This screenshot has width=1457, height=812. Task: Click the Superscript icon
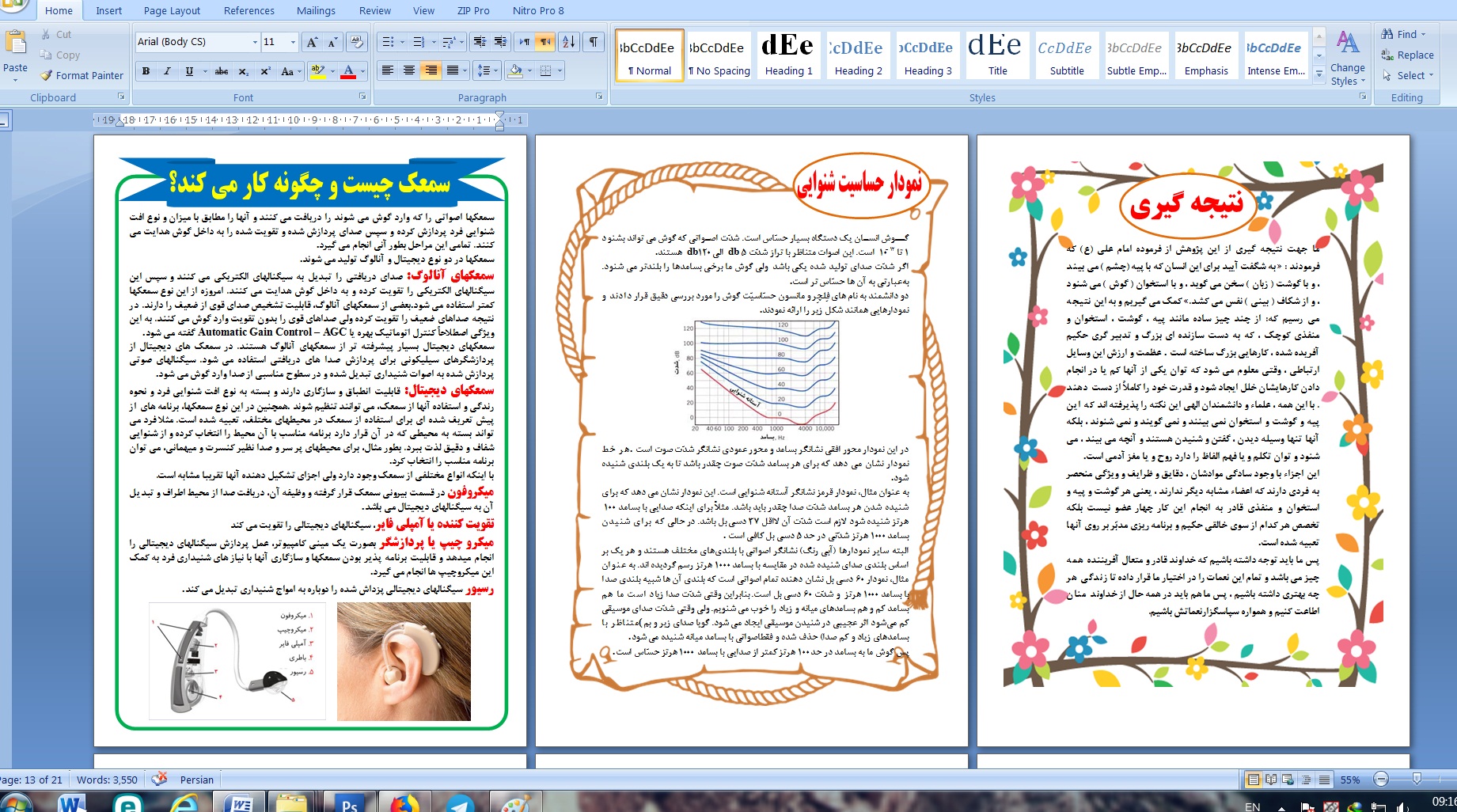click(x=265, y=71)
